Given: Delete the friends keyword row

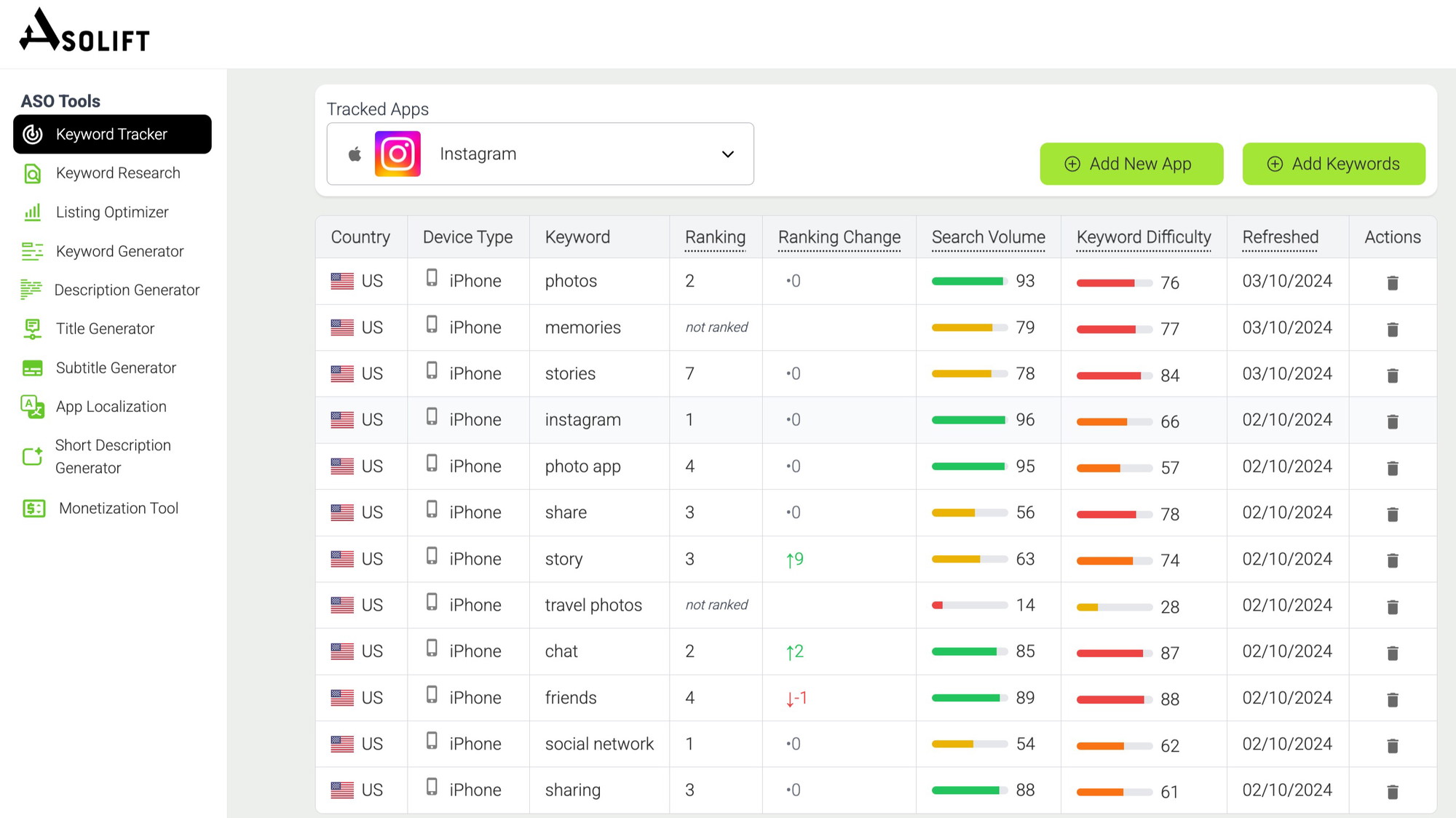Looking at the screenshot, I should click(1393, 699).
